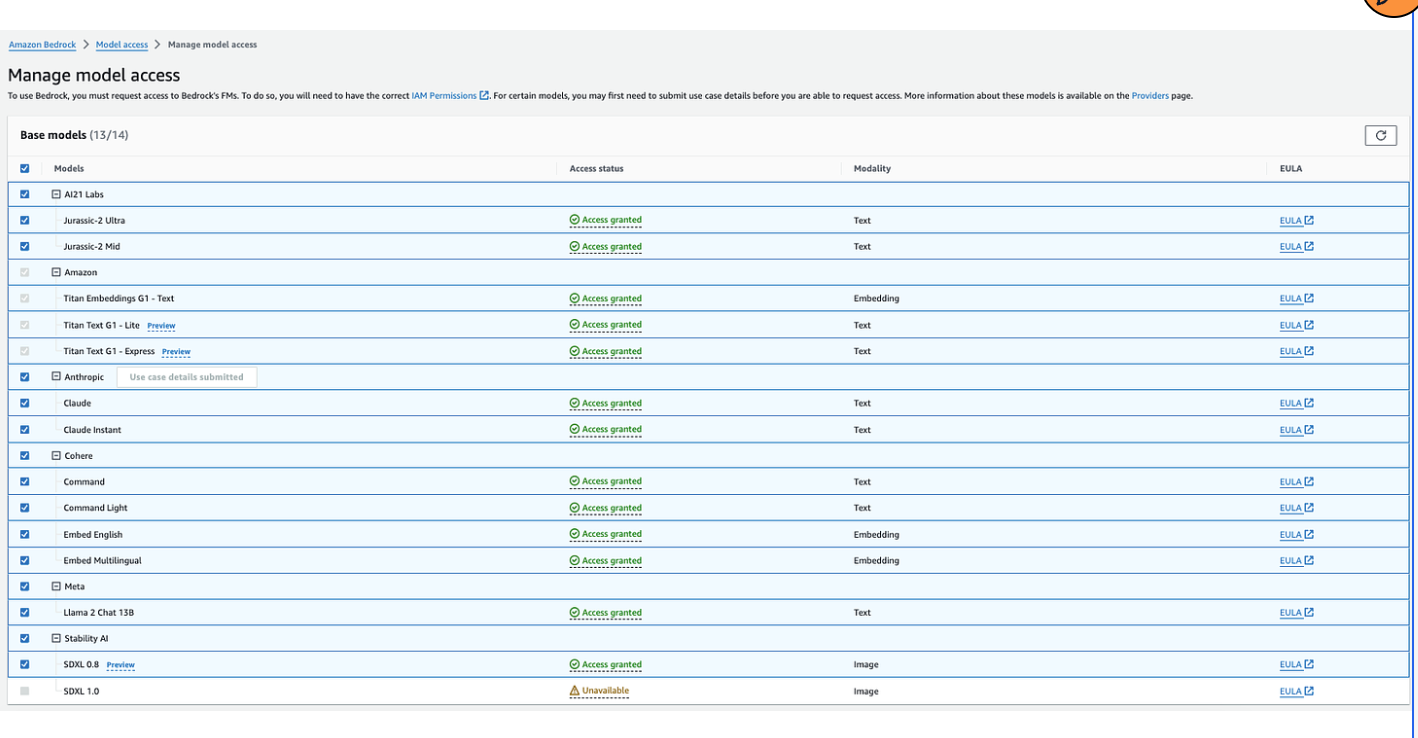Click the Modality column header

[x=872, y=168]
